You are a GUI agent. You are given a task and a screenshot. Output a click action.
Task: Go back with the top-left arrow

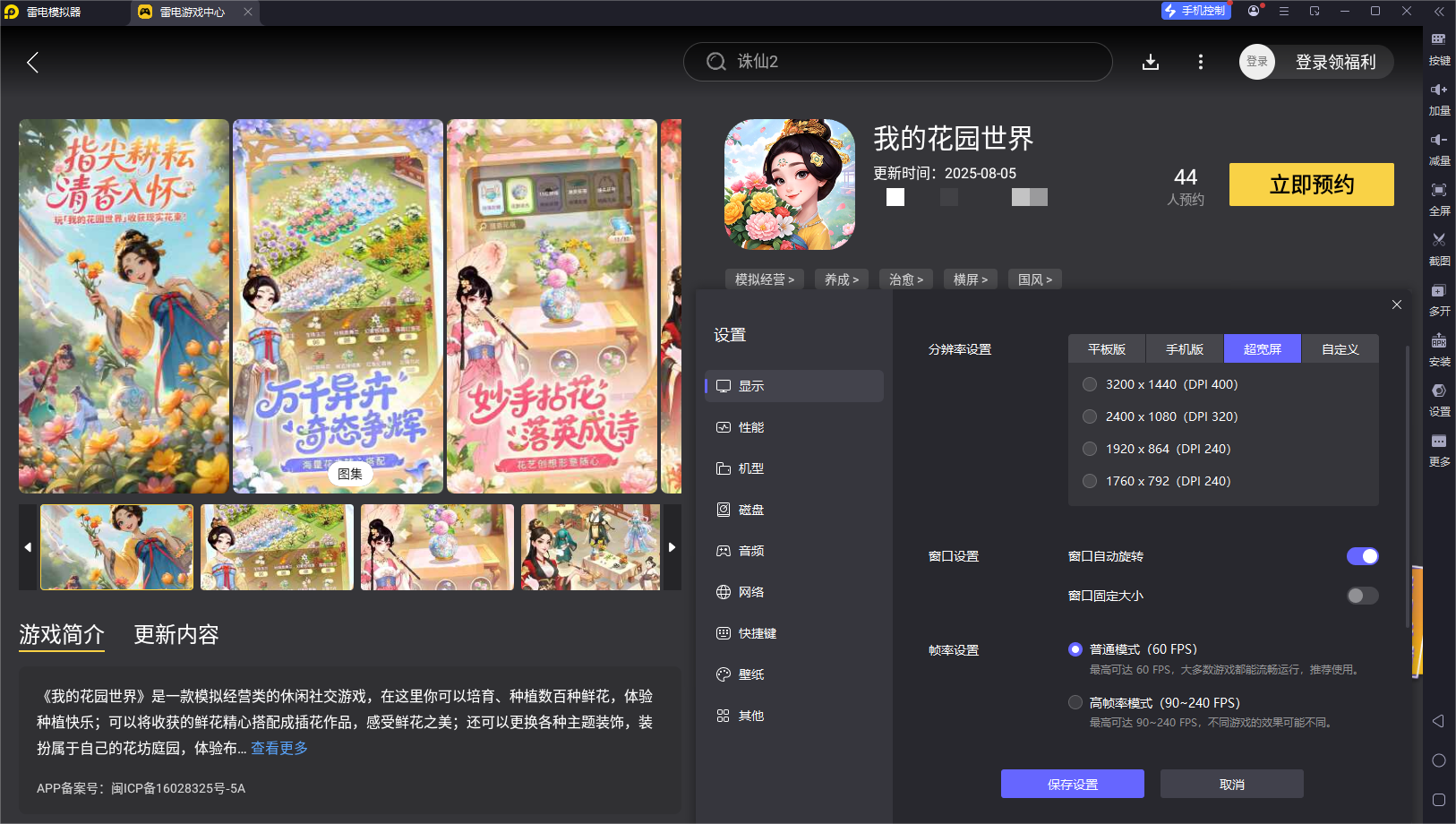click(x=33, y=62)
